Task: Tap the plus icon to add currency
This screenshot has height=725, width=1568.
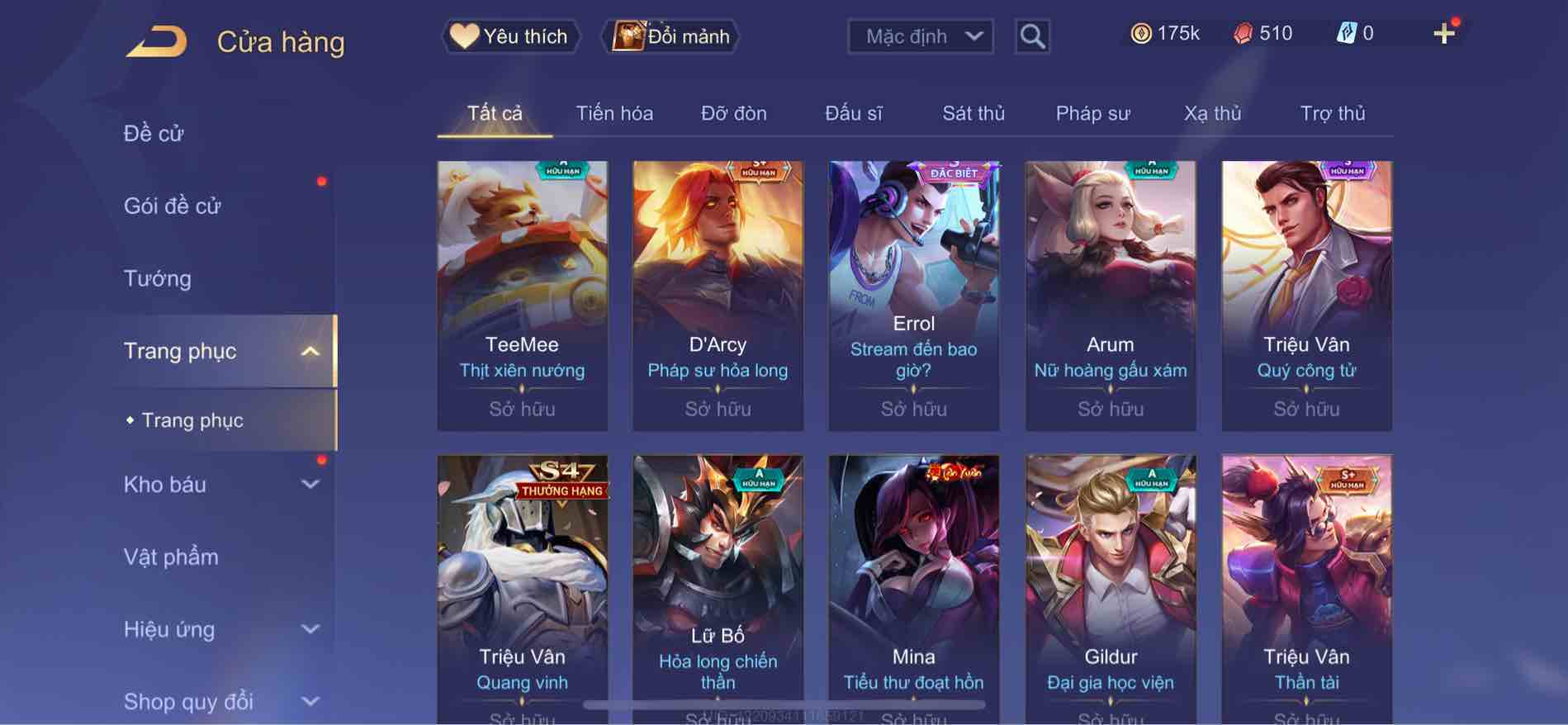Action: pos(1444,34)
